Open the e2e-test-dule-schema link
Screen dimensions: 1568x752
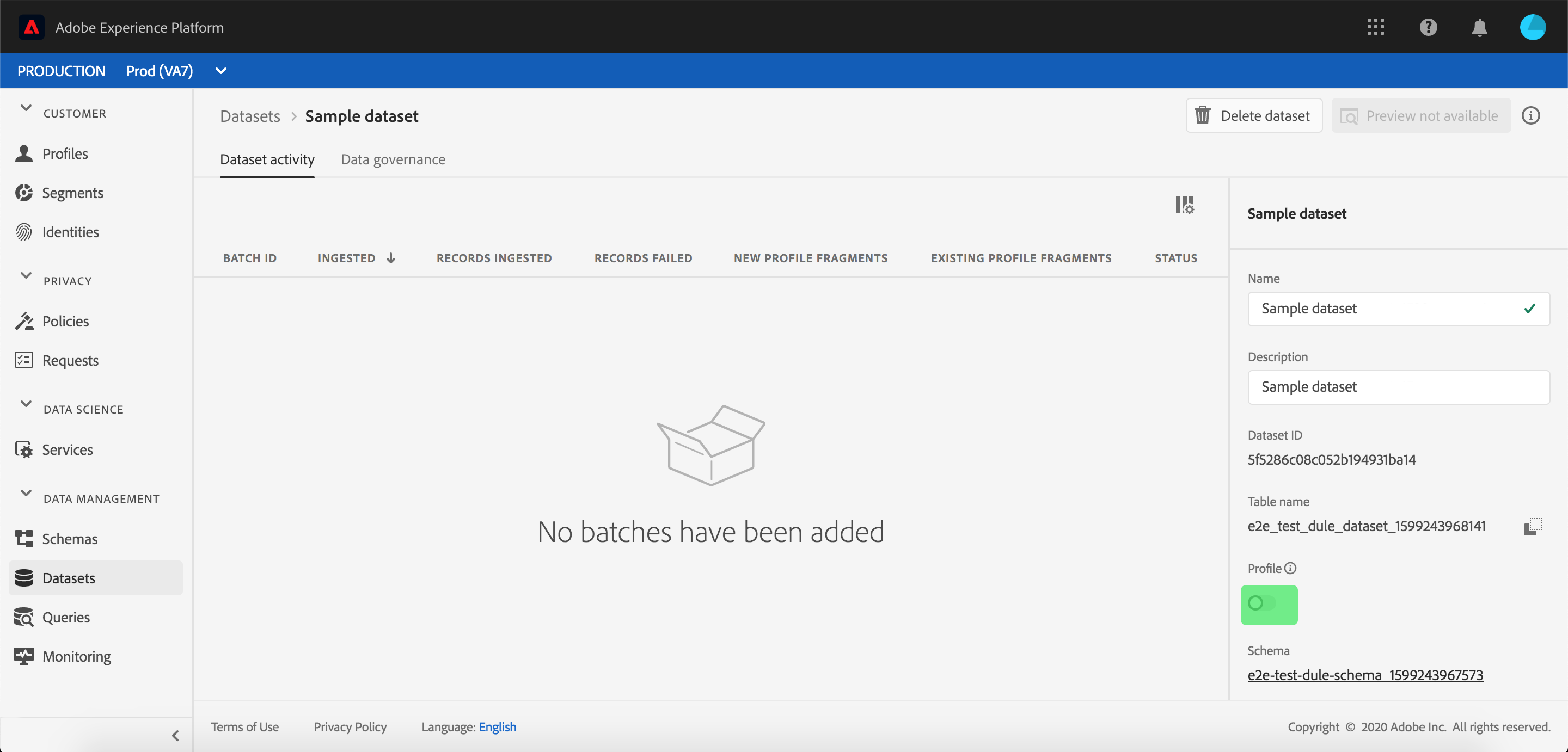point(1365,675)
